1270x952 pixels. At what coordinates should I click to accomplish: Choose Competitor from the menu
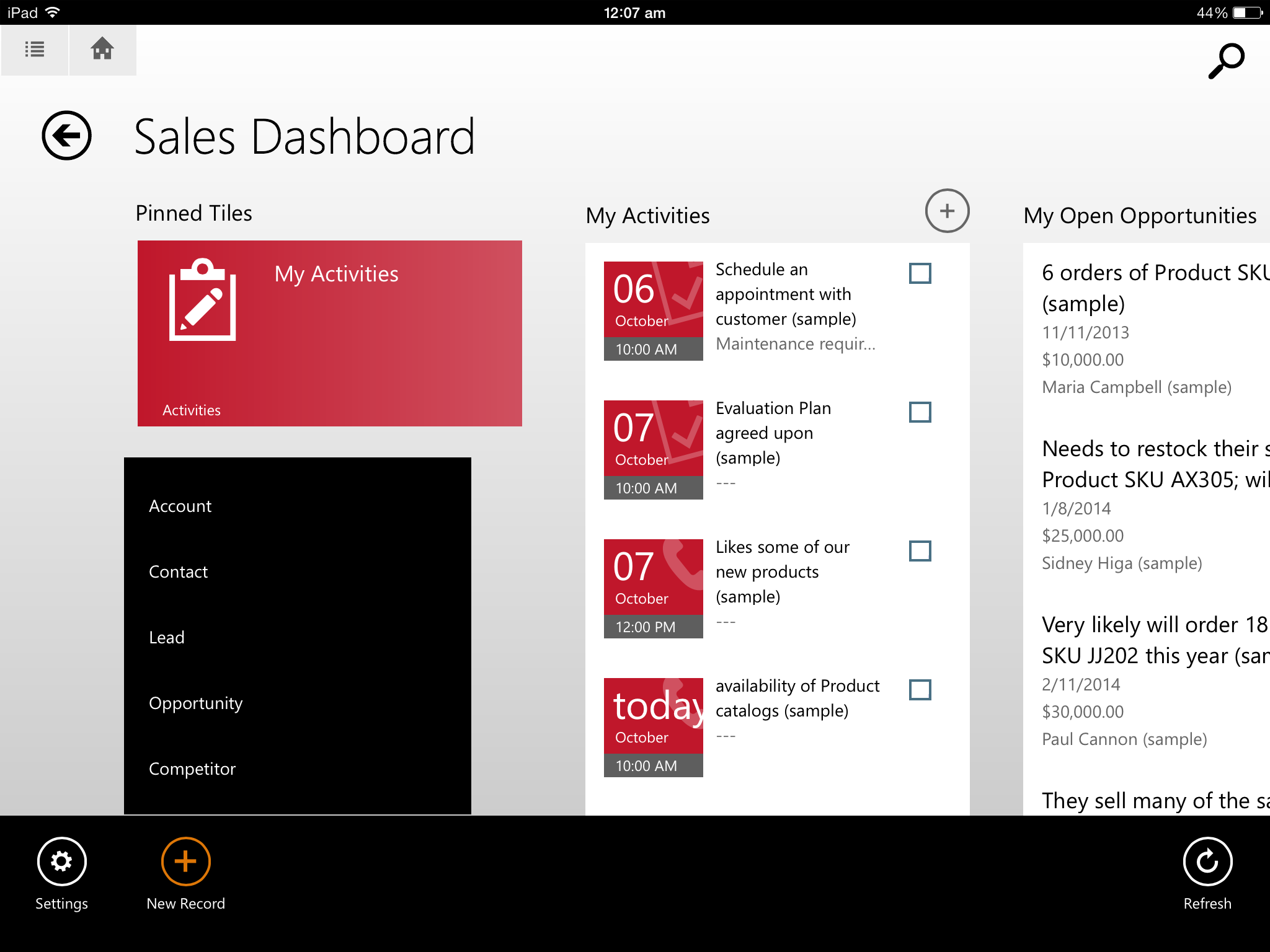point(192,769)
